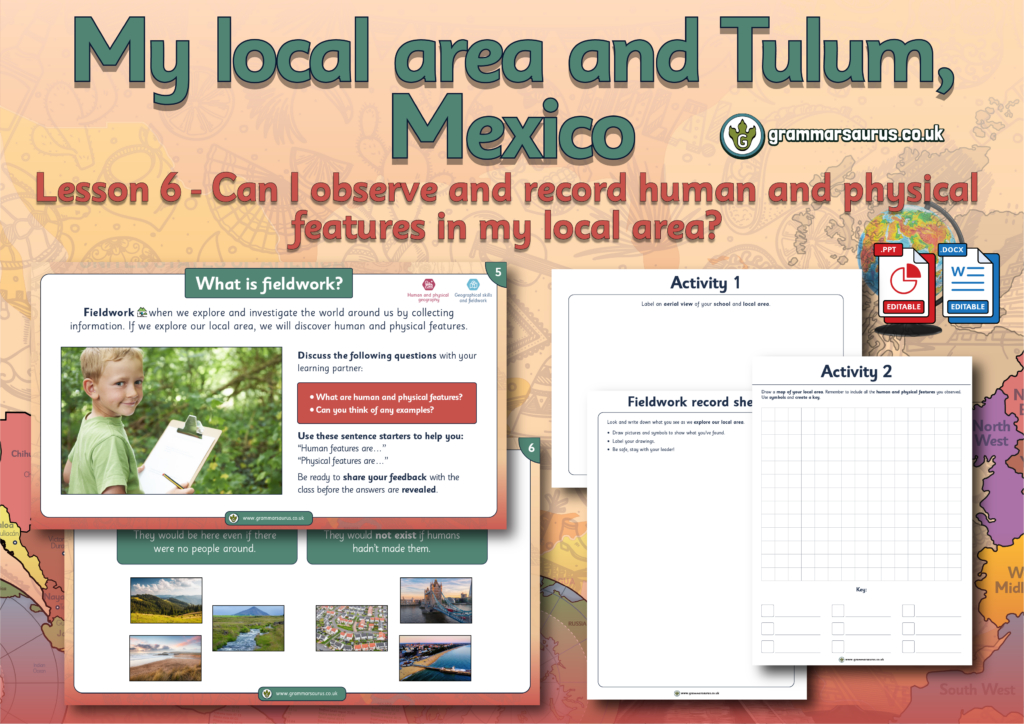Tick the top-right key box in Activity 2
The image size is (1024, 724).
(x=908, y=610)
